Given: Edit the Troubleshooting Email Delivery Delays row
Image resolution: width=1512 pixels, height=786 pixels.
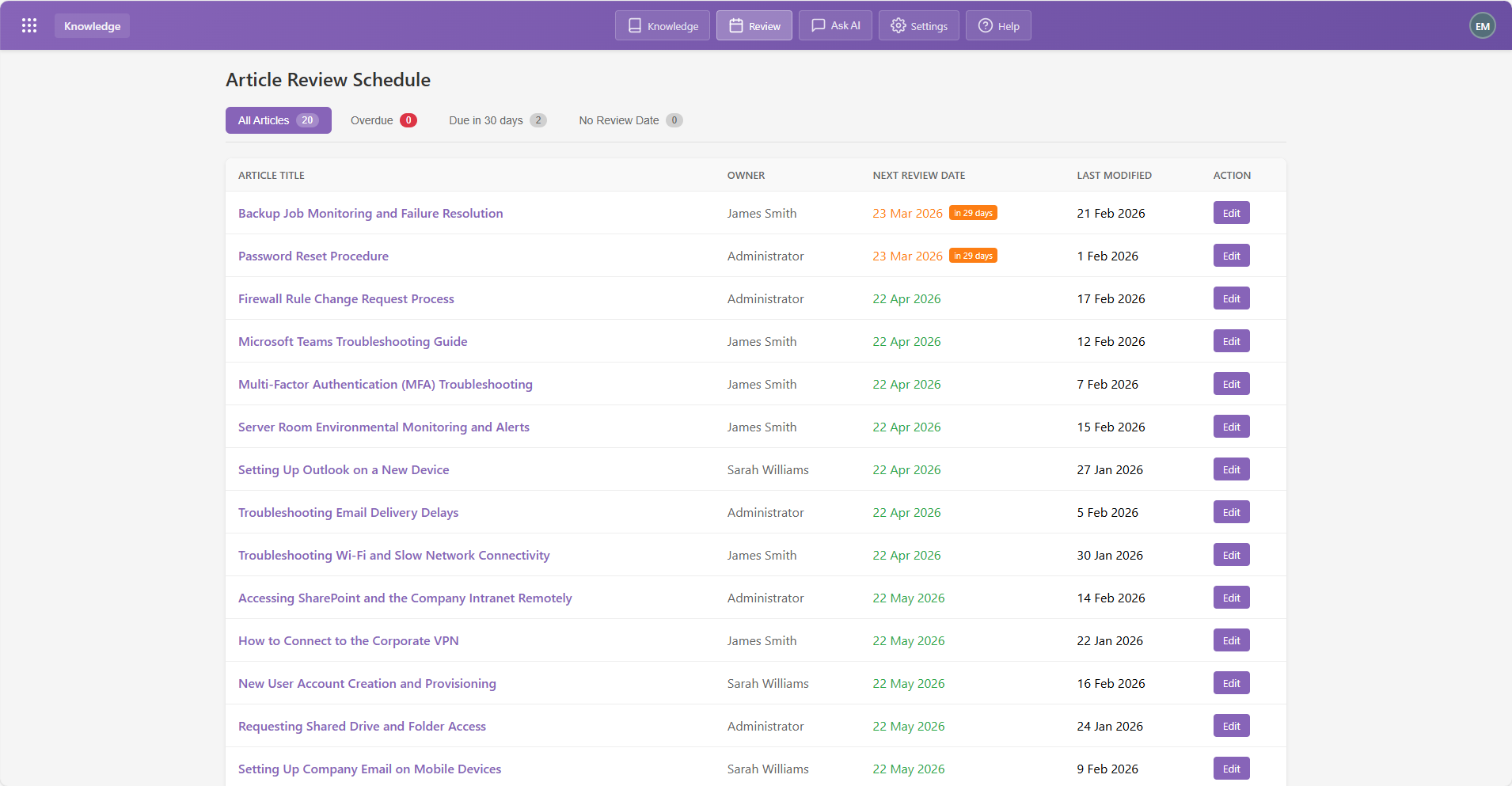Looking at the screenshot, I should [1231, 512].
